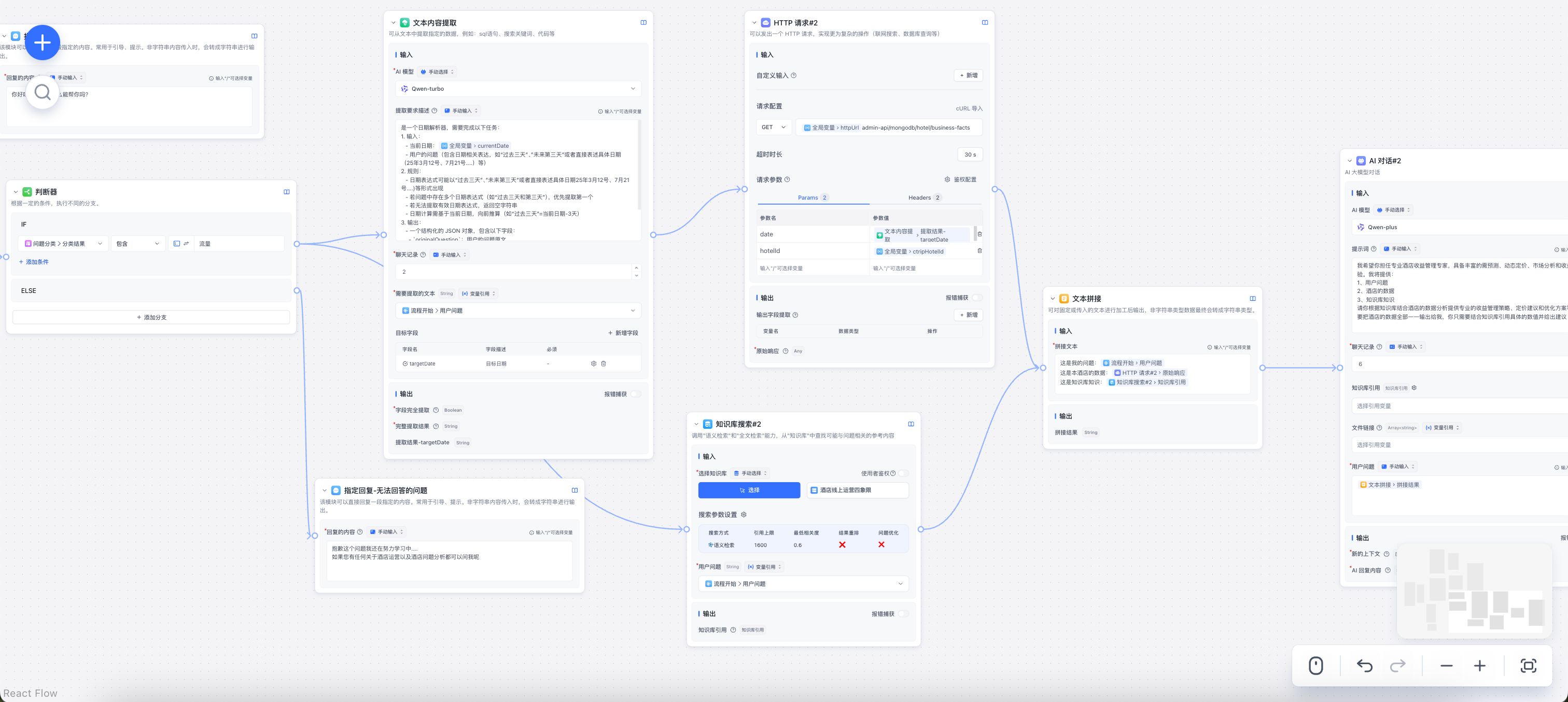
Task: Collapse the AI 对话#2 node
Action: (1350, 161)
